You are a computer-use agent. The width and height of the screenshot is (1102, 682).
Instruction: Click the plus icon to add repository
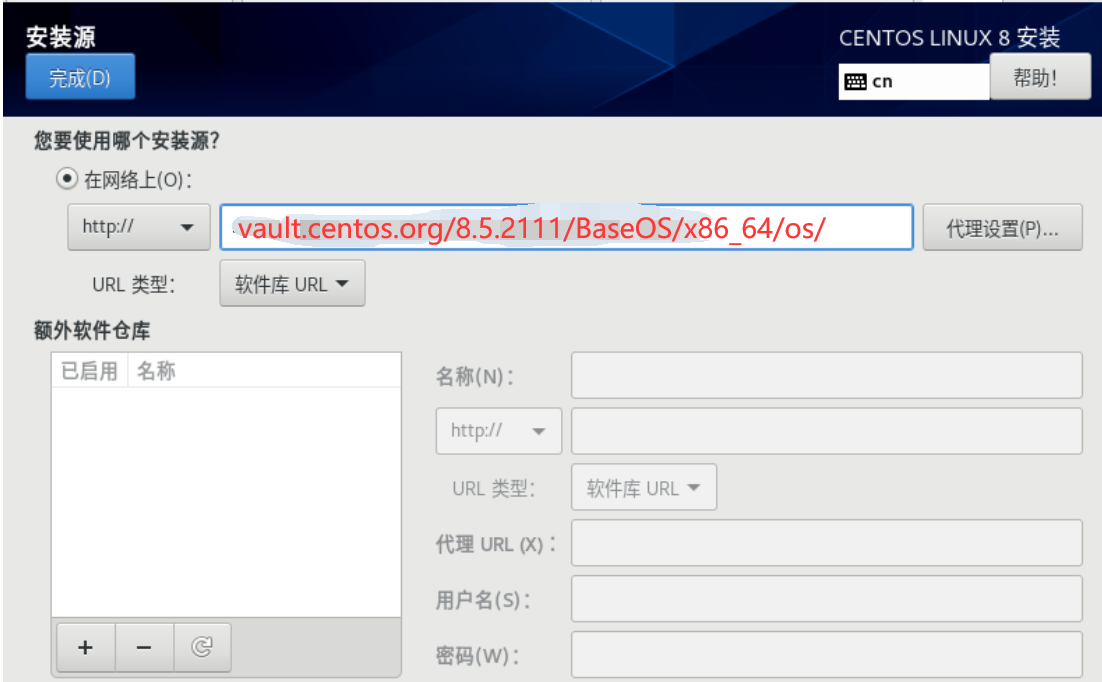pyautogui.click(x=85, y=647)
